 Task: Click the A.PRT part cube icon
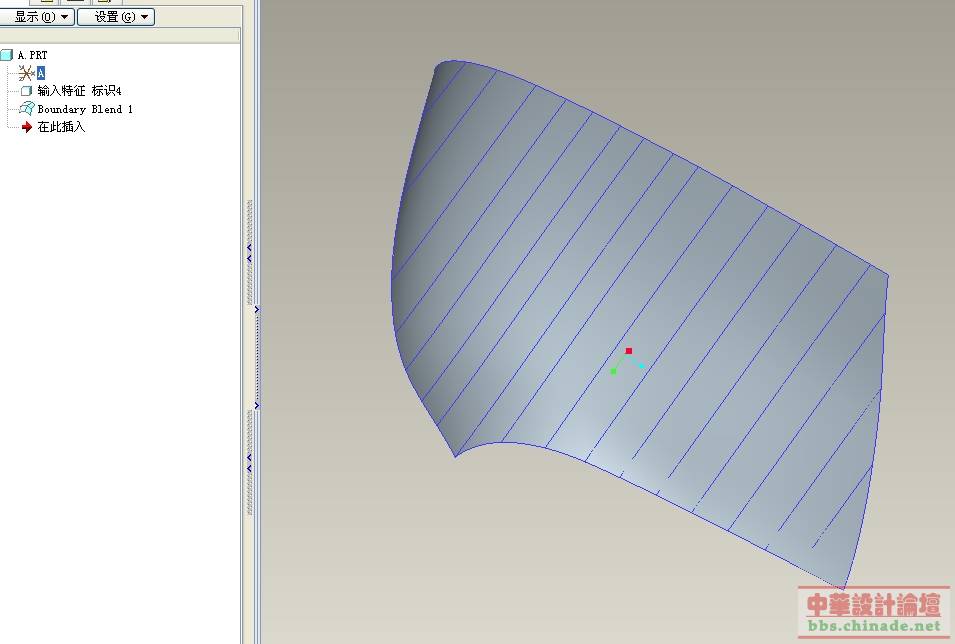(x=7, y=55)
